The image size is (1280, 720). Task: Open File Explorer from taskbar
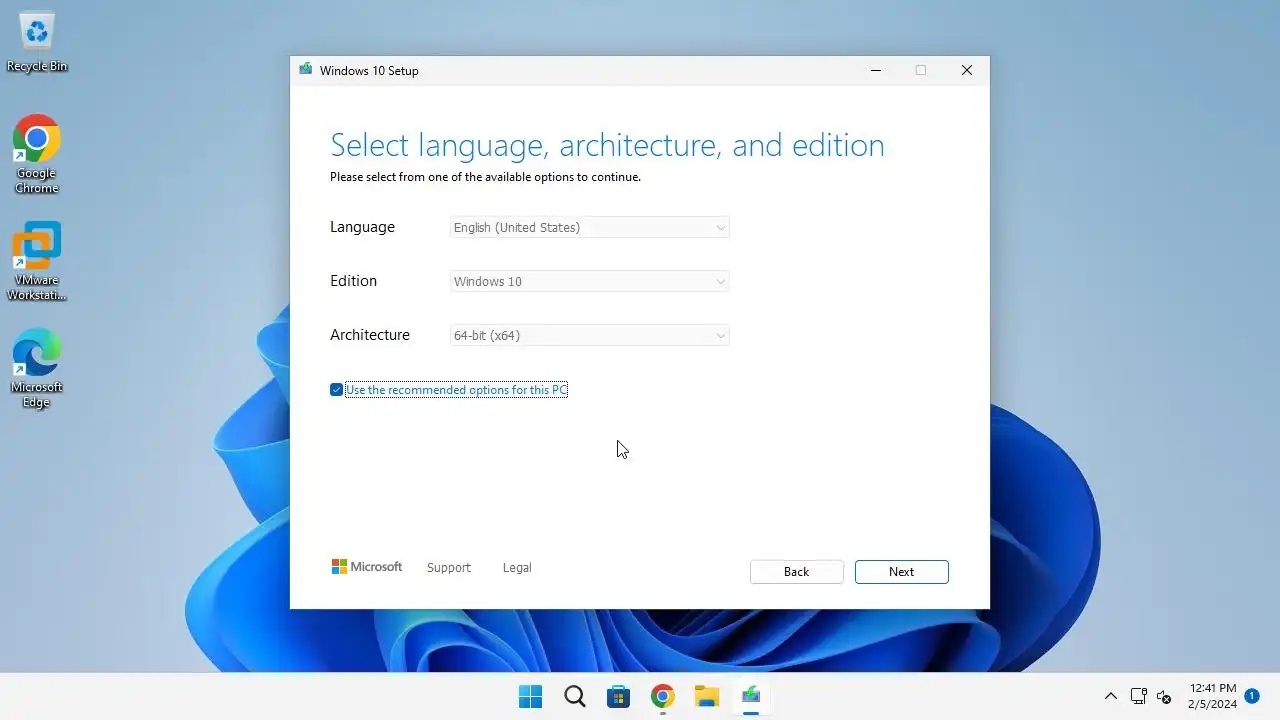coord(707,696)
